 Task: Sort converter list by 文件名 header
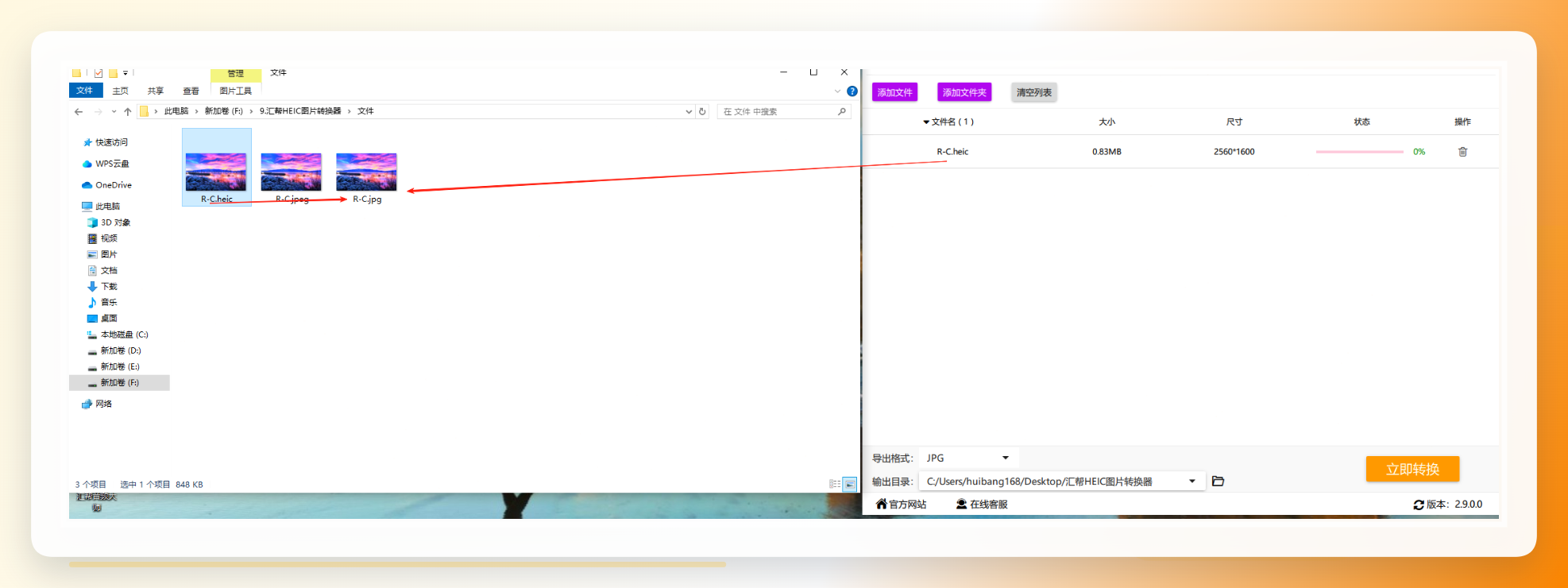point(948,122)
